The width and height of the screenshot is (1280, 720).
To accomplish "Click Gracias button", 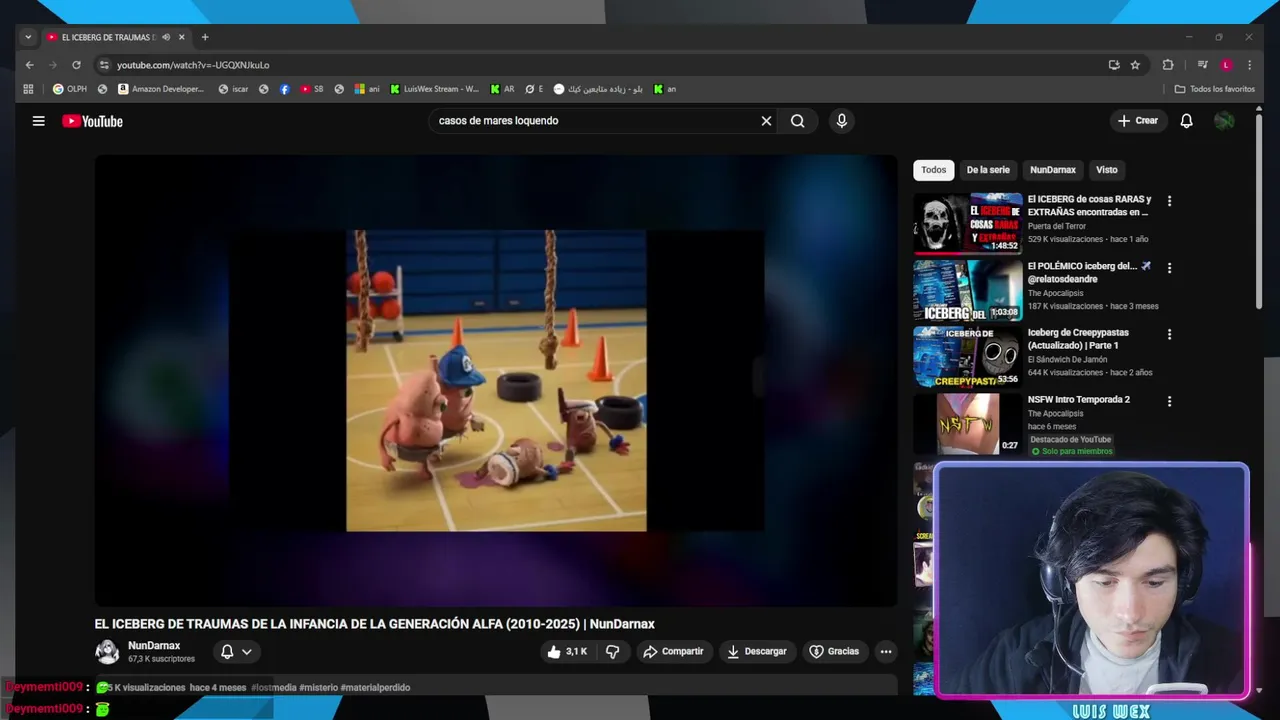I will [x=834, y=651].
